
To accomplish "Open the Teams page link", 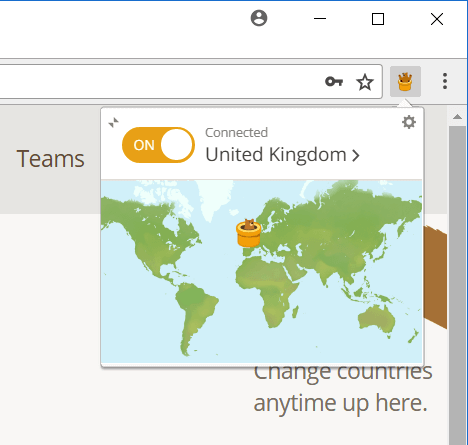I will 51,159.
